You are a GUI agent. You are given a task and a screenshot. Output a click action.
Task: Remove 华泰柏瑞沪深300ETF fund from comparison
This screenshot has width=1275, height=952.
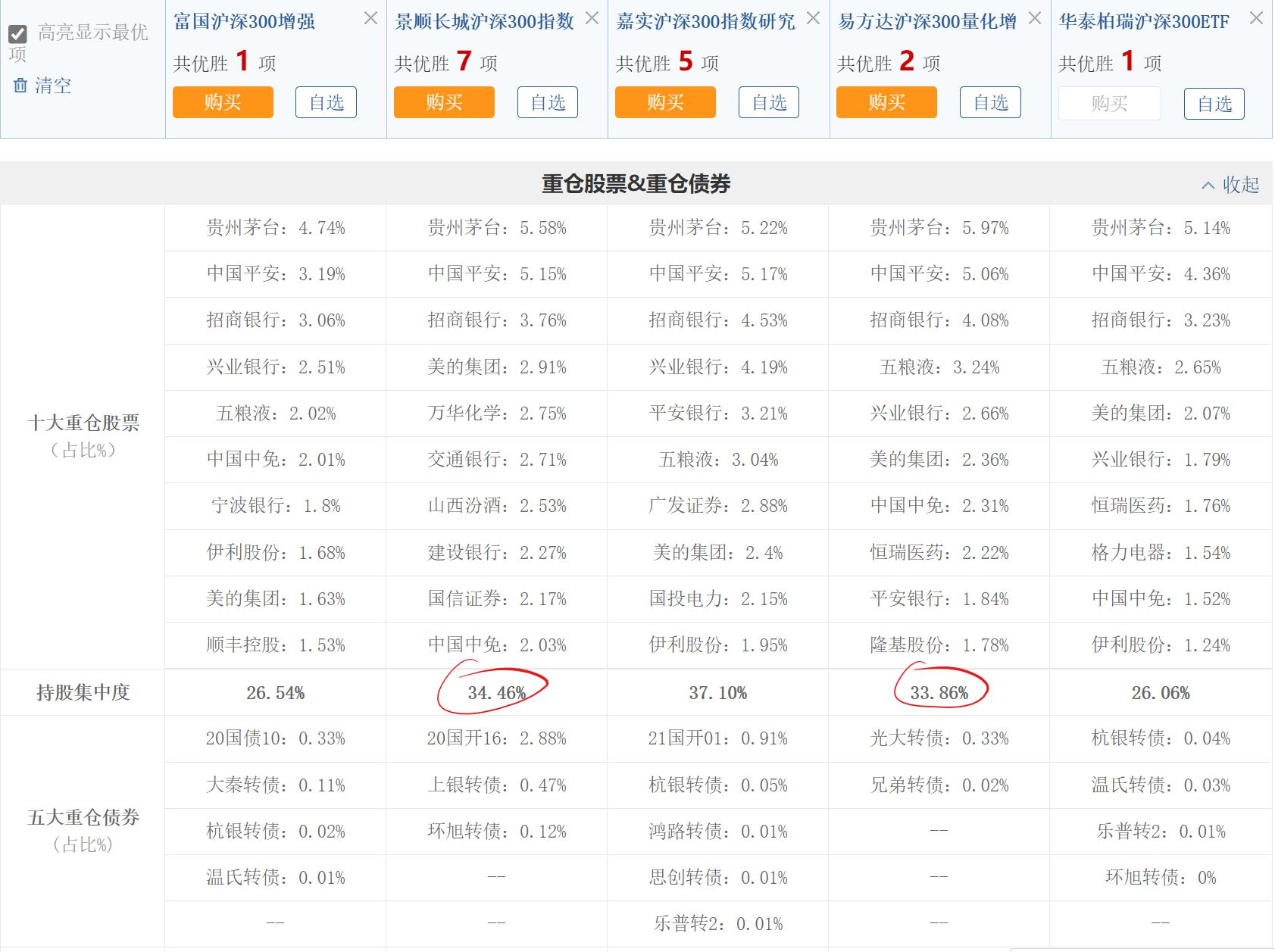coord(1256,18)
